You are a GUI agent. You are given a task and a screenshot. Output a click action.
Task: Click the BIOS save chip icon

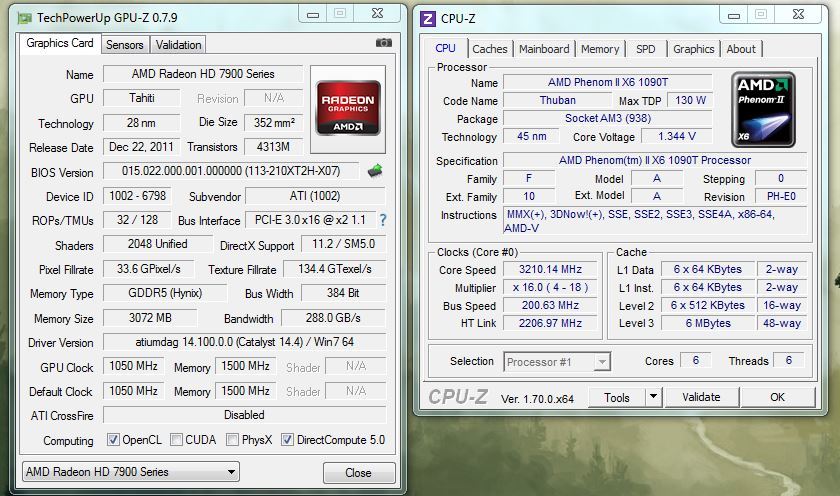tap(375, 171)
